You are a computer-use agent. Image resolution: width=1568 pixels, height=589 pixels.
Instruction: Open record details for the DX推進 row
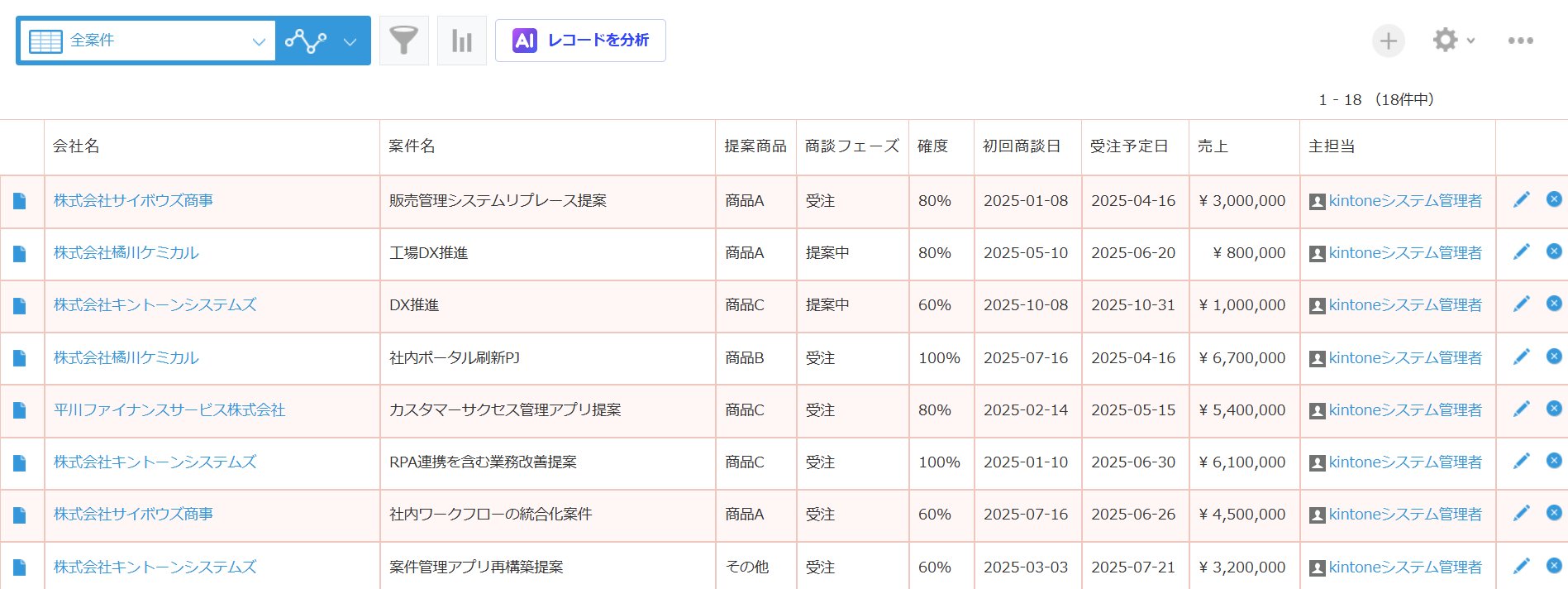(x=20, y=305)
